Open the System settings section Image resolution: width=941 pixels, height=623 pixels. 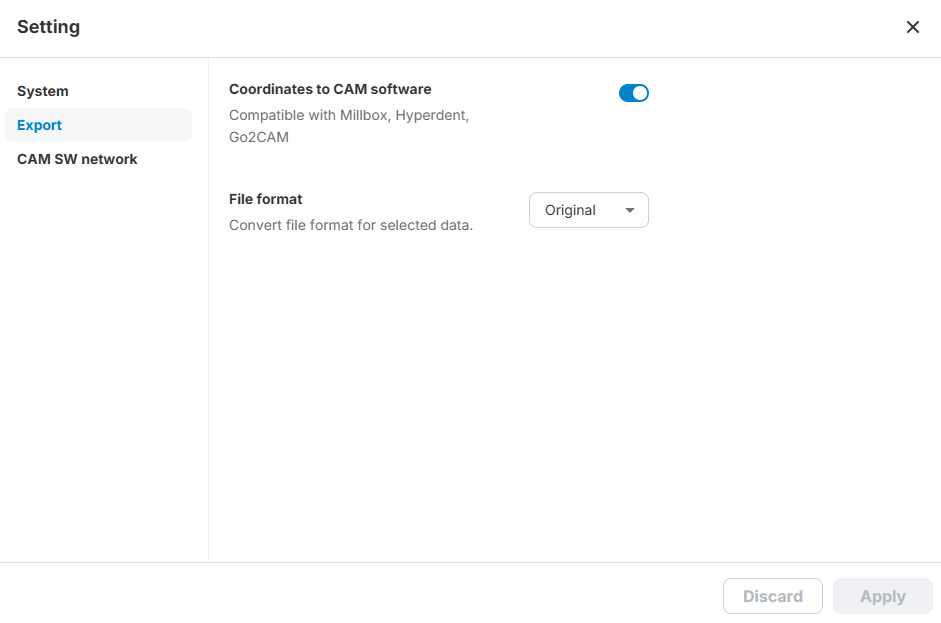pos(43,91)
